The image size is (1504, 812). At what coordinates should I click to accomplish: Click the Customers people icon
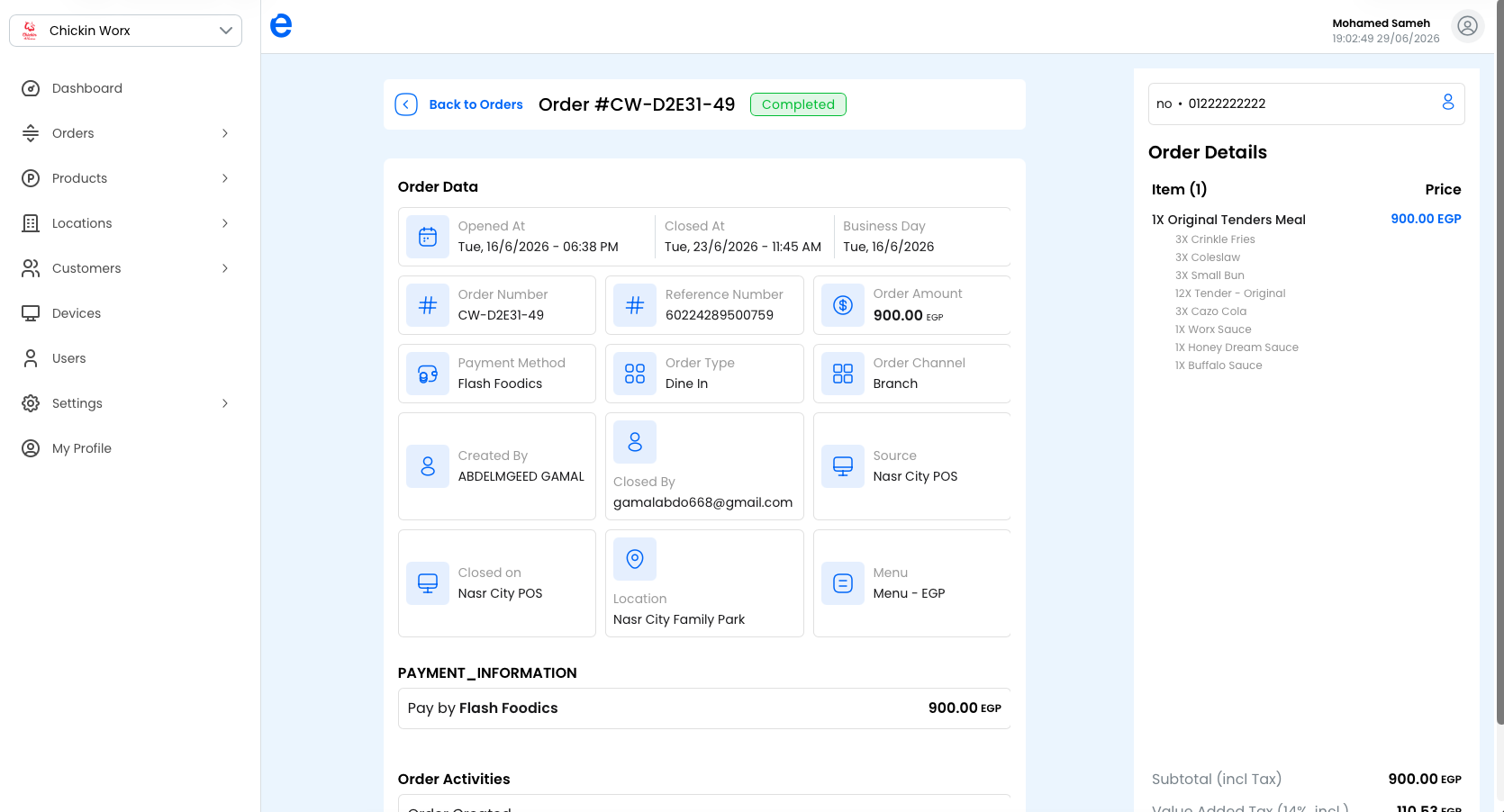tap(31, 268)
